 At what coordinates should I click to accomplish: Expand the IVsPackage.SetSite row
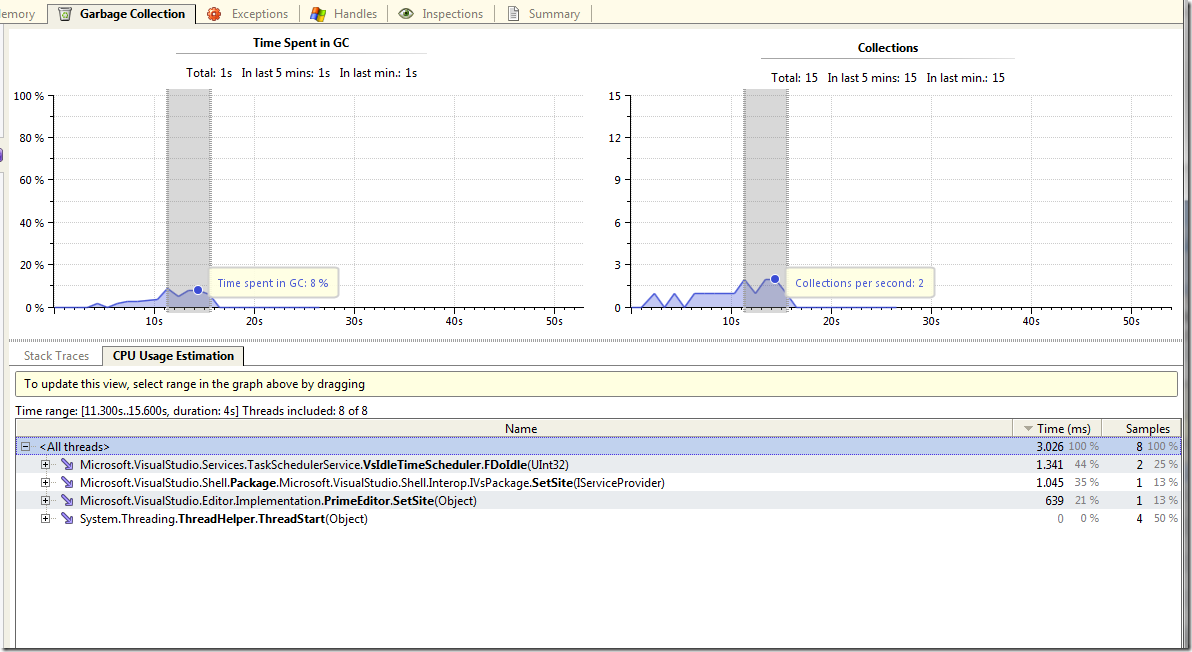pyautogui.click(x=46, y=483)
